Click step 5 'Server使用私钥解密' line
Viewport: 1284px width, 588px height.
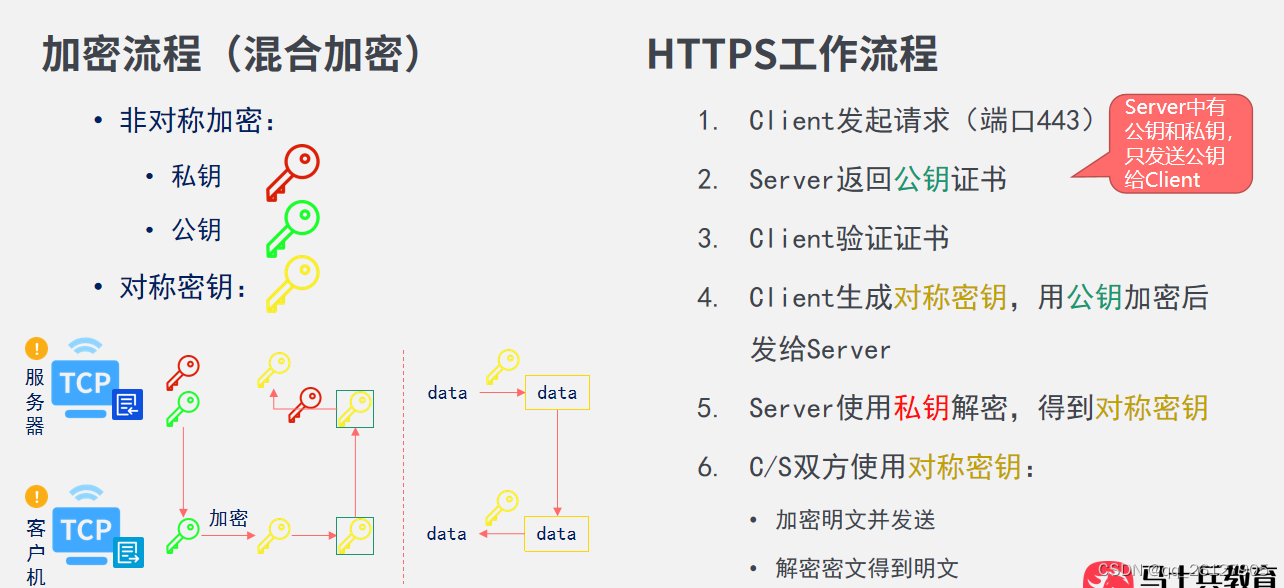[978, 408]
